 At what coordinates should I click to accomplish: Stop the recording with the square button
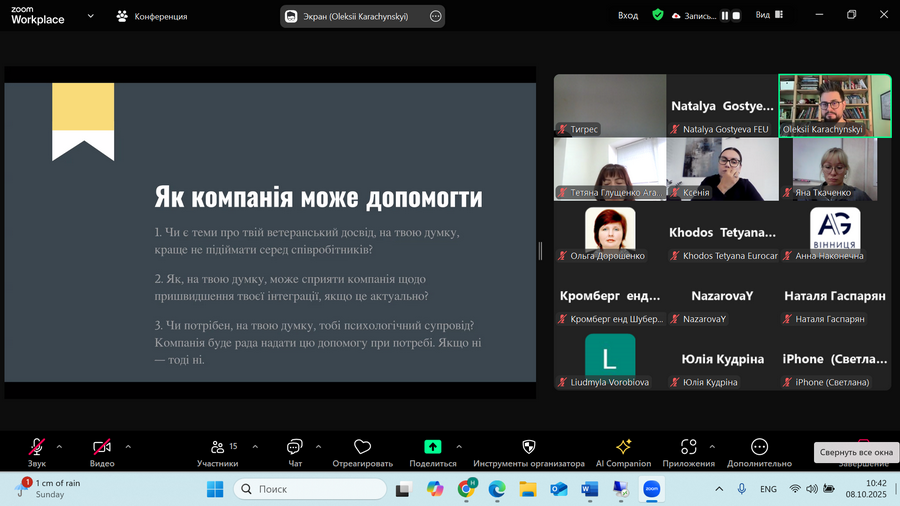click(x=737, y=16)
